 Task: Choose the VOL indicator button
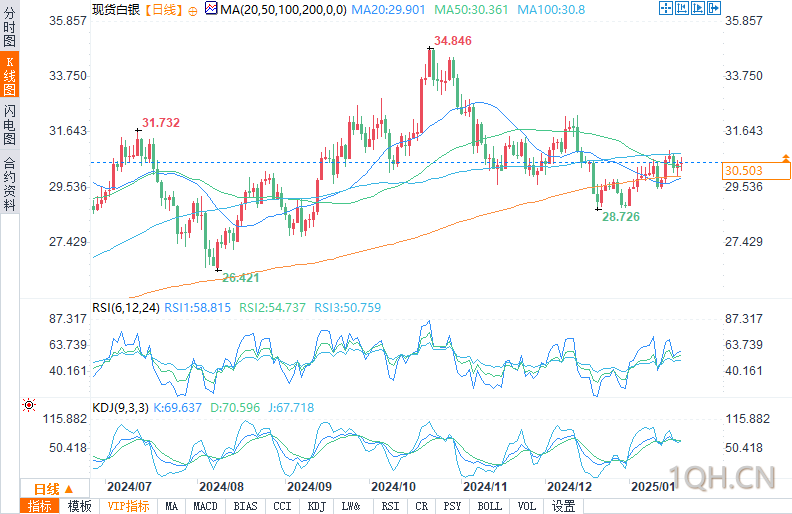pos(526,506)
